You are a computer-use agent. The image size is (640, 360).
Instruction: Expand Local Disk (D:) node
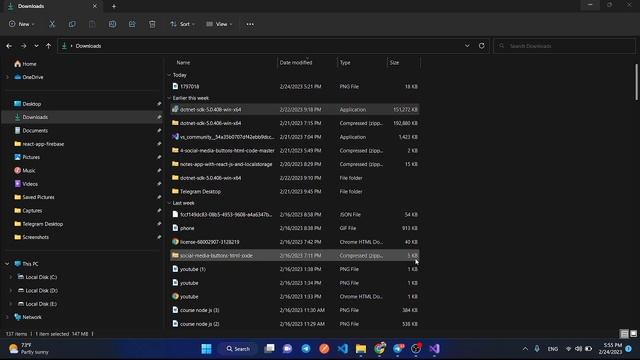[x=11, y=291]
